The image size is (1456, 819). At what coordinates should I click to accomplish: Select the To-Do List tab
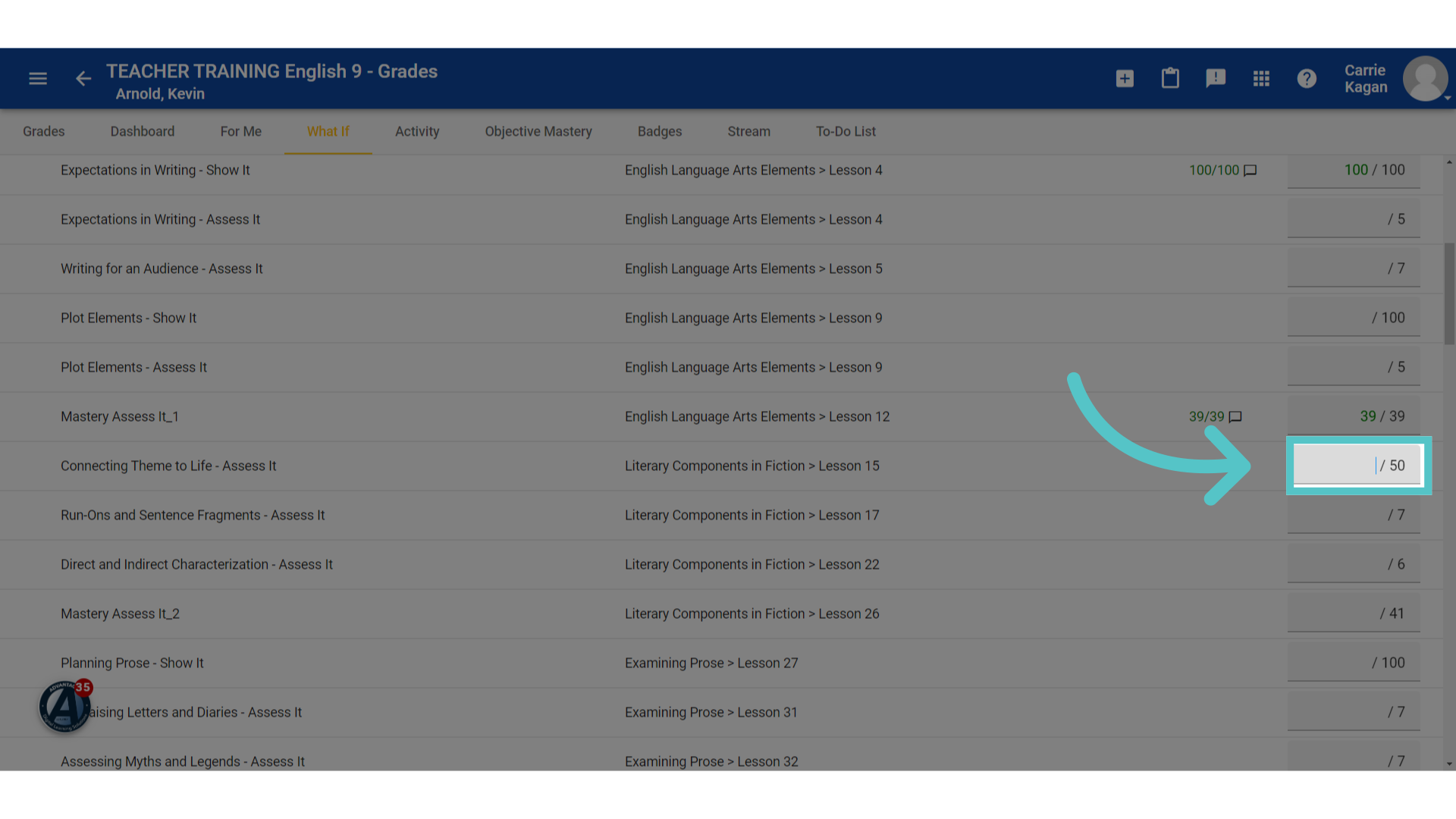[x=846, y=131]
